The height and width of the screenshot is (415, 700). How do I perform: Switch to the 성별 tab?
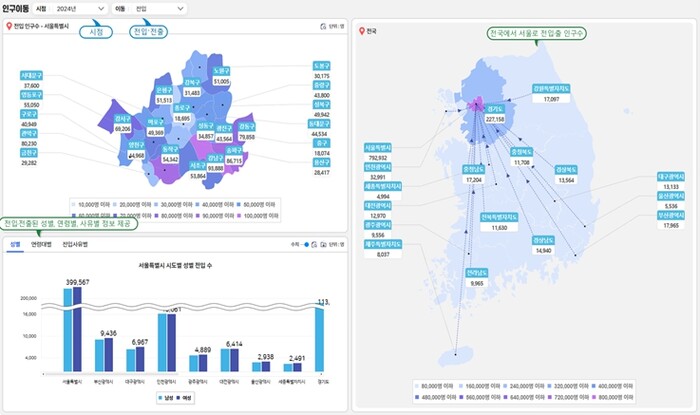tap(15, 243)
